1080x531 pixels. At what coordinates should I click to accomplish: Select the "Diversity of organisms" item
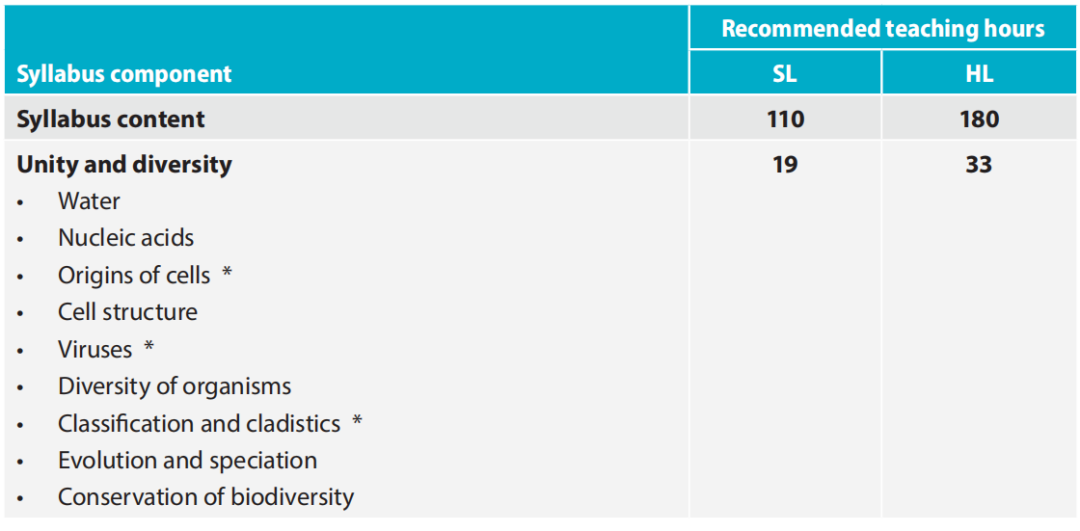(175, 386)
